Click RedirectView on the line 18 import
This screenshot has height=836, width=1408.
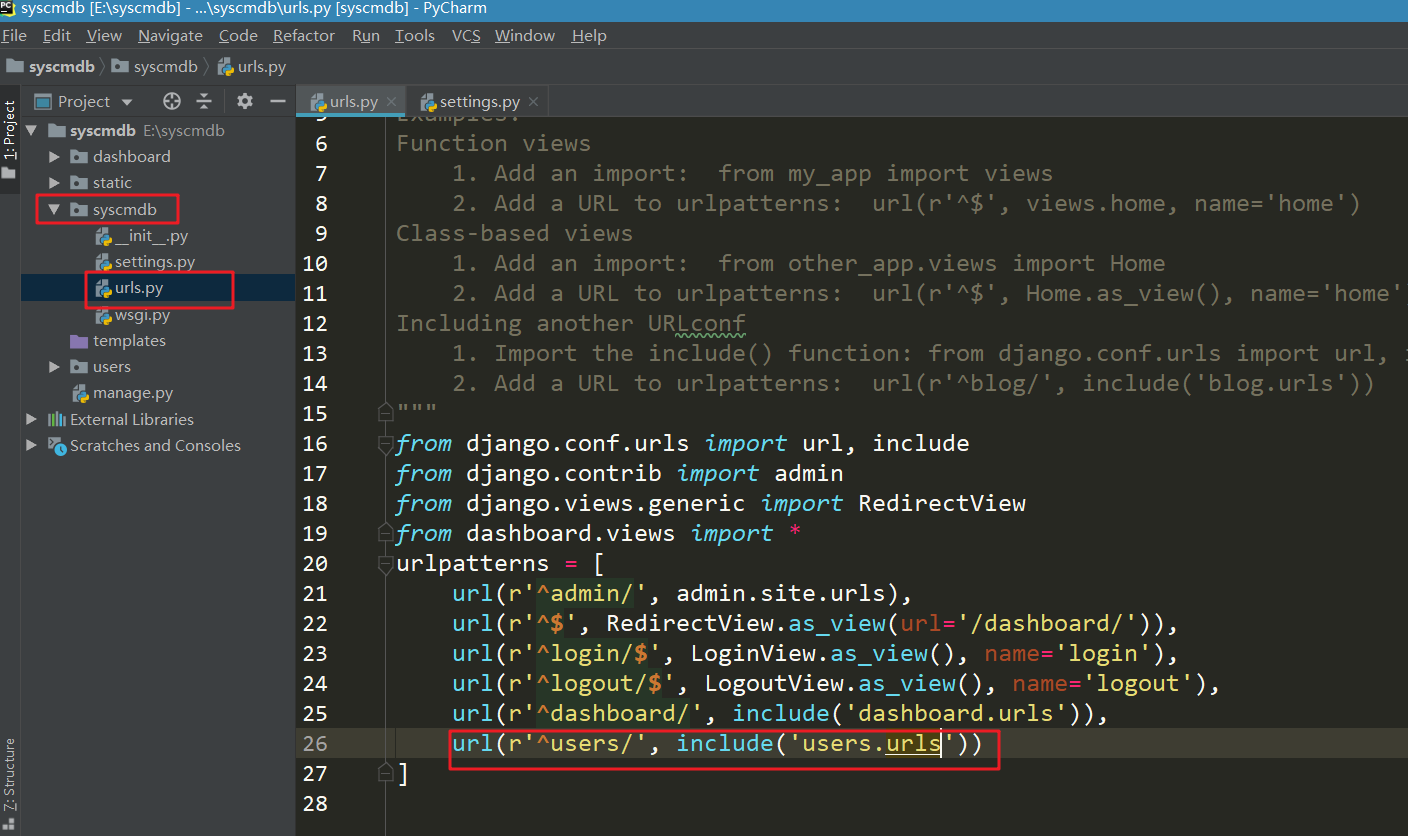click(942, 503)
